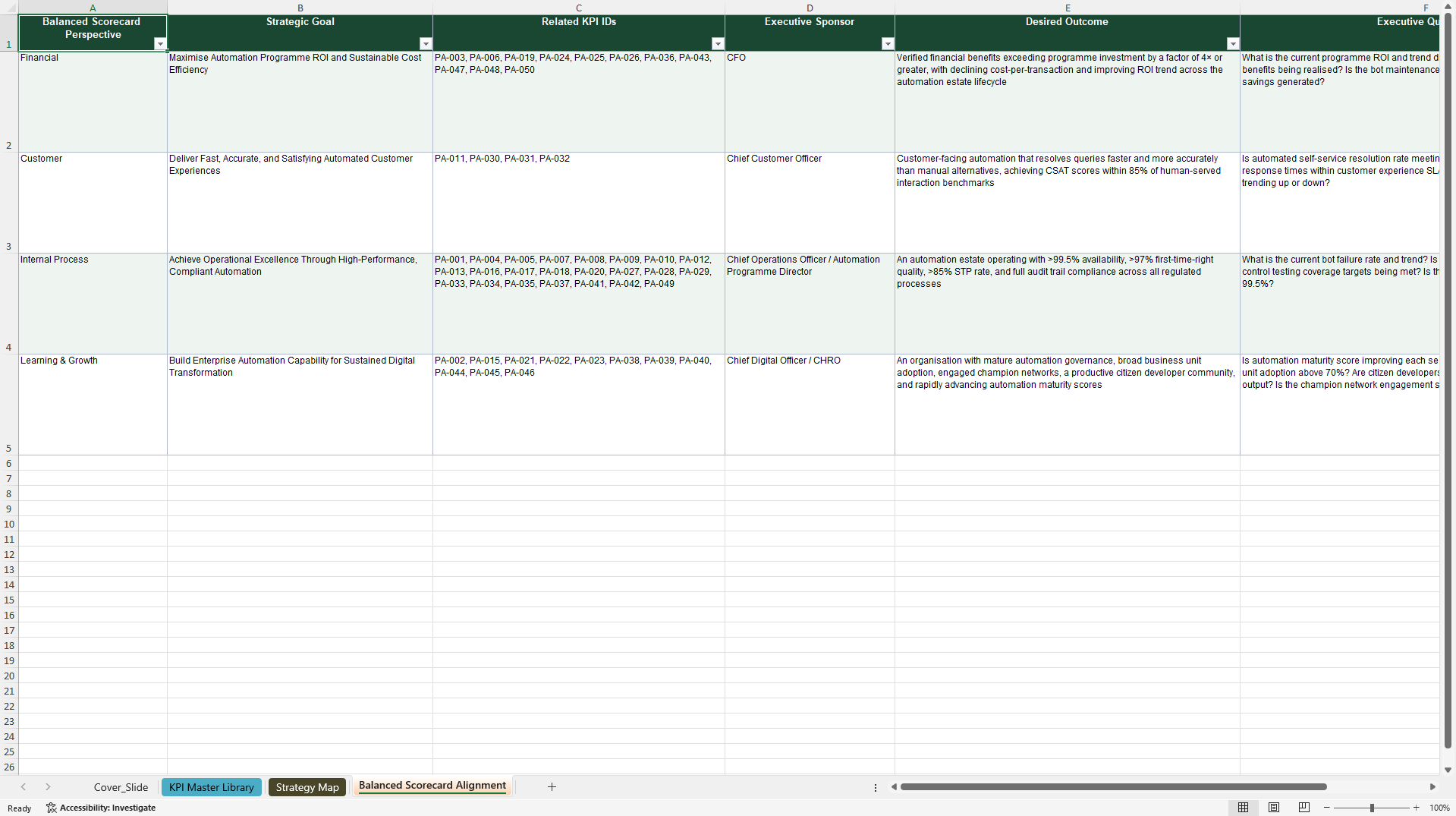Select column C header
Image resolution: width=1456 pixels, height=816 pixels.
click(x=579, y=8)
